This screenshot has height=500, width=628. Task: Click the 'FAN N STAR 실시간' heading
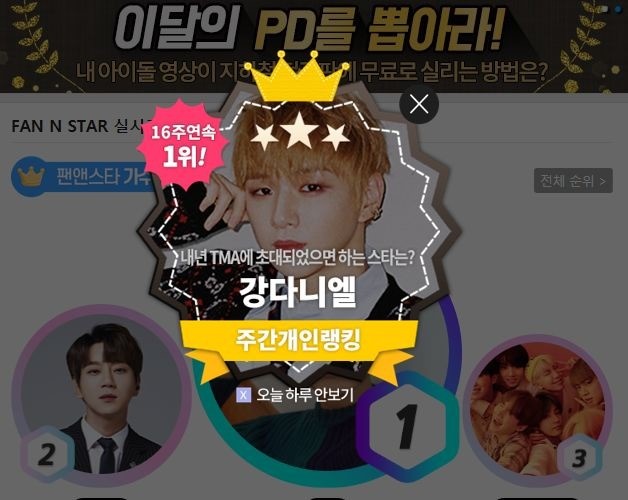pos(82,126)
